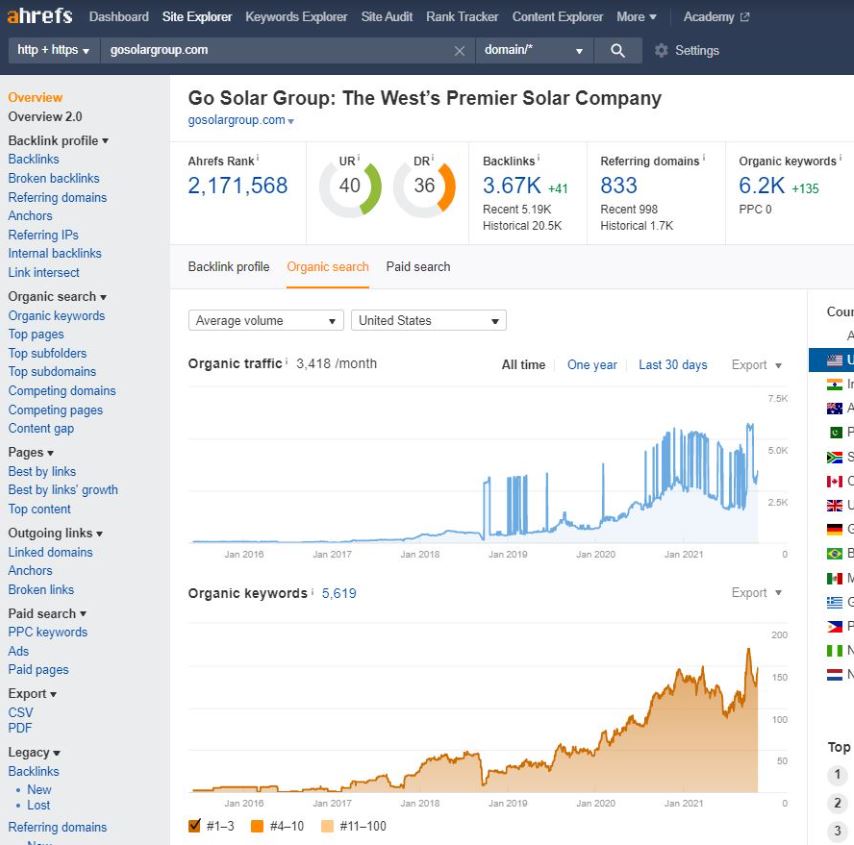
Task: Select the Australia flag in country list
Action: [834, 409]
